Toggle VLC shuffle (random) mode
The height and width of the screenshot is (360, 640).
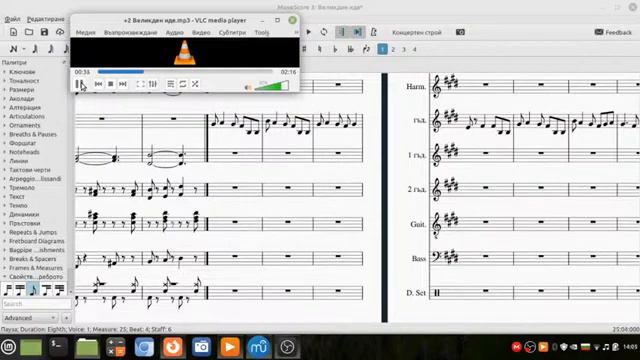pyautogui.click(x=195, y=84)
